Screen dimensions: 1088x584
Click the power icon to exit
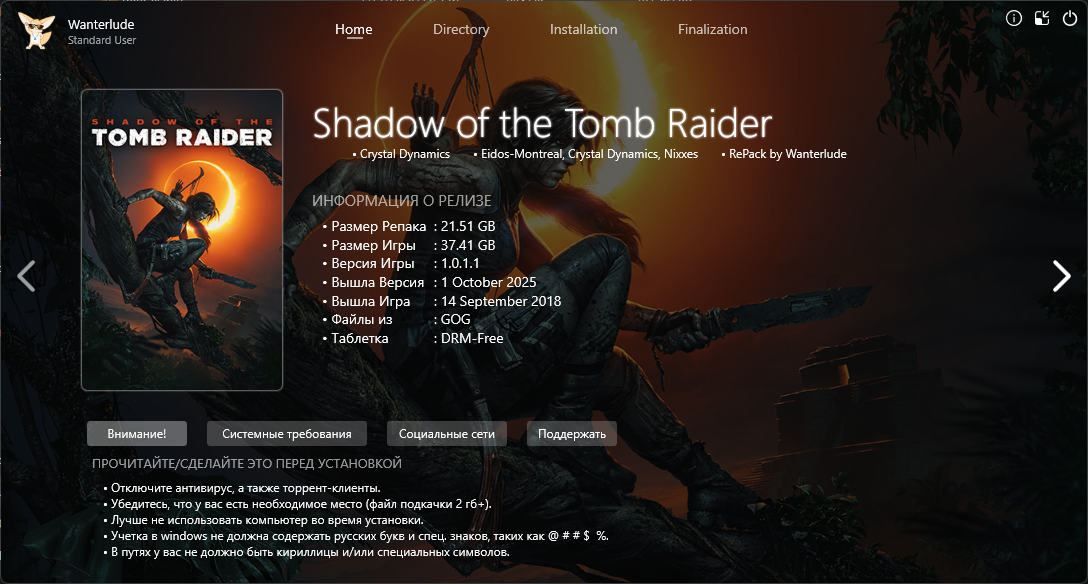pos(1070,18)
